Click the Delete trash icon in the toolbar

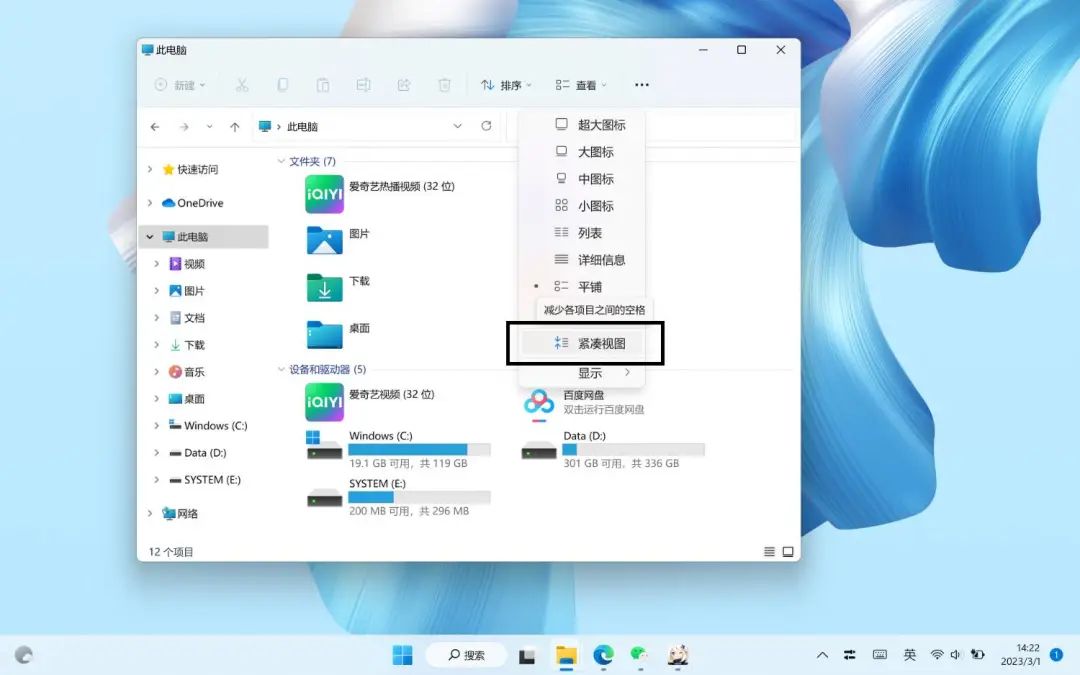point(443,84)
